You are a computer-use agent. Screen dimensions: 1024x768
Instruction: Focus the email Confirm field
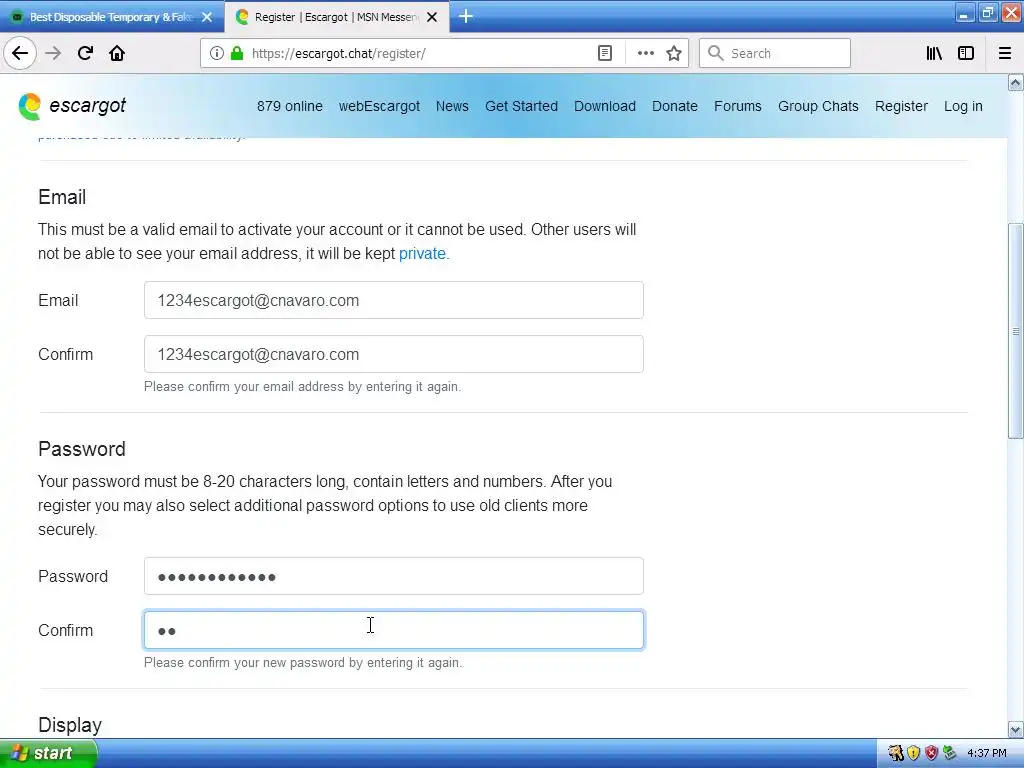pyautogui.click(x=394, y=354)
